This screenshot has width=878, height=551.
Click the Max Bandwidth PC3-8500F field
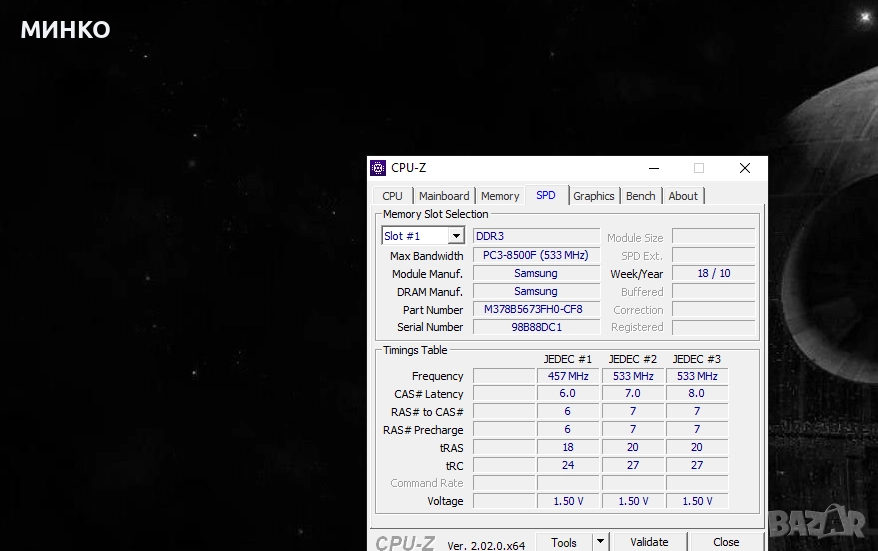tap(535, 255)
